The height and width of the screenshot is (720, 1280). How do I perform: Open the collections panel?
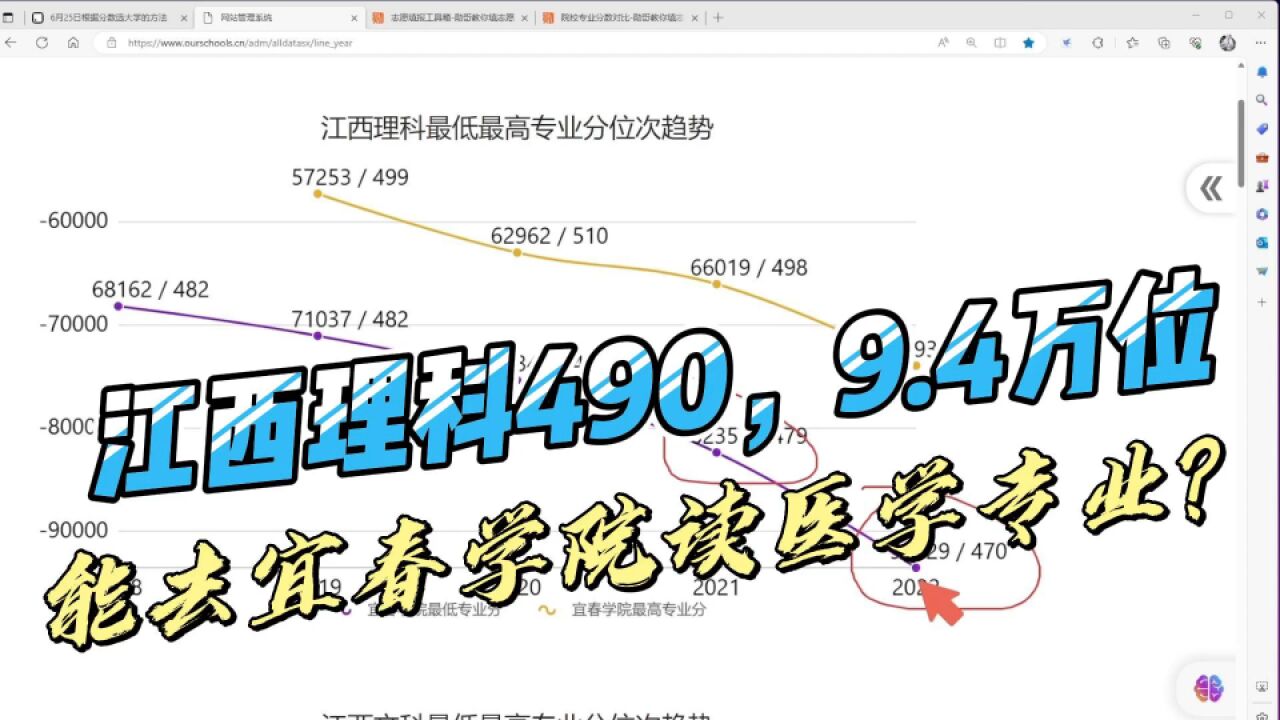1164,43
